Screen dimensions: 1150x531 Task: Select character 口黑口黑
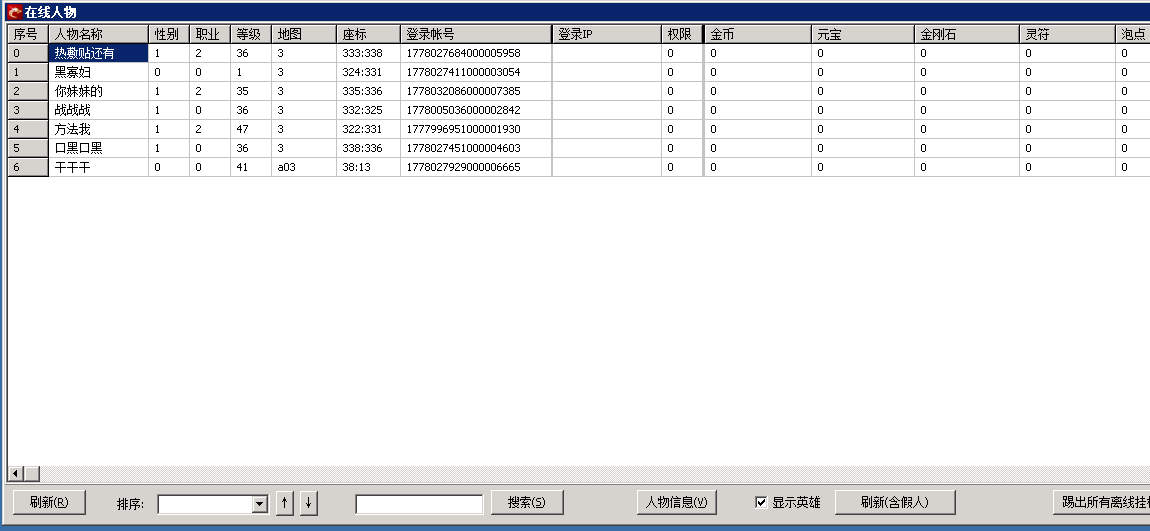pyautogui.click(x=98, y=148)
